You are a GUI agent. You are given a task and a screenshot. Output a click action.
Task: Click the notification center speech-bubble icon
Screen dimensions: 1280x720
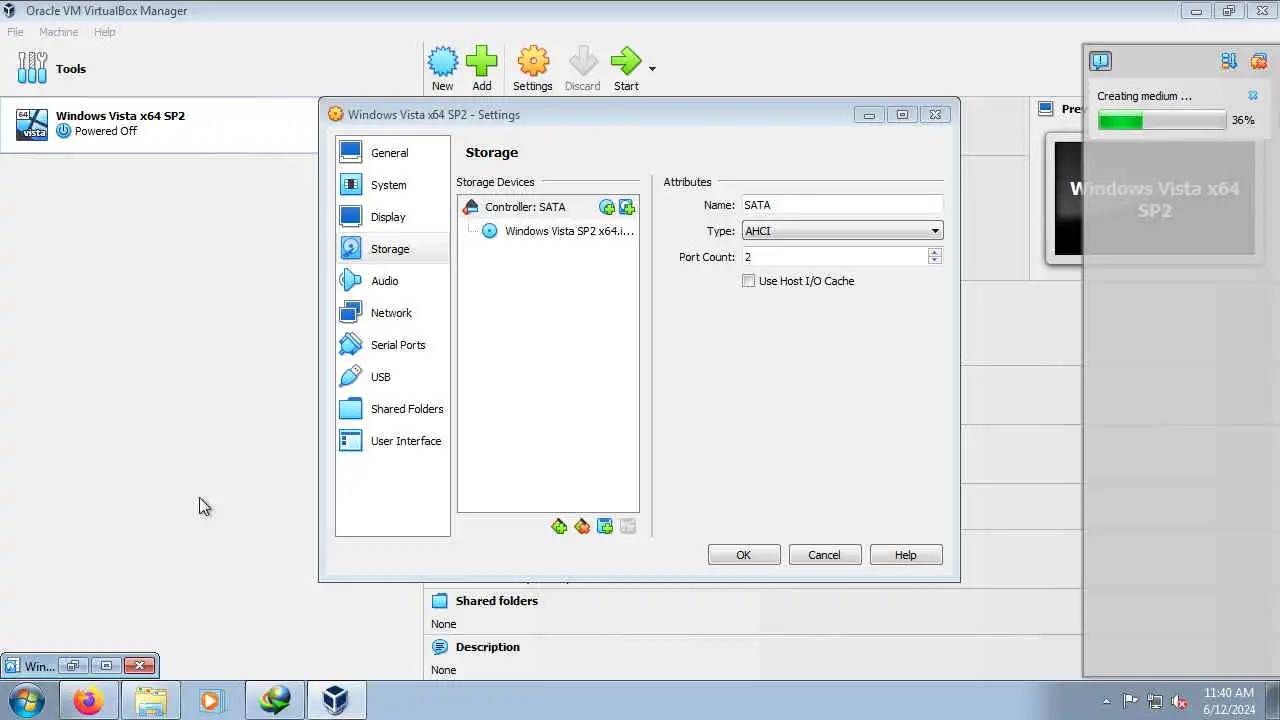coord(1100,61)
